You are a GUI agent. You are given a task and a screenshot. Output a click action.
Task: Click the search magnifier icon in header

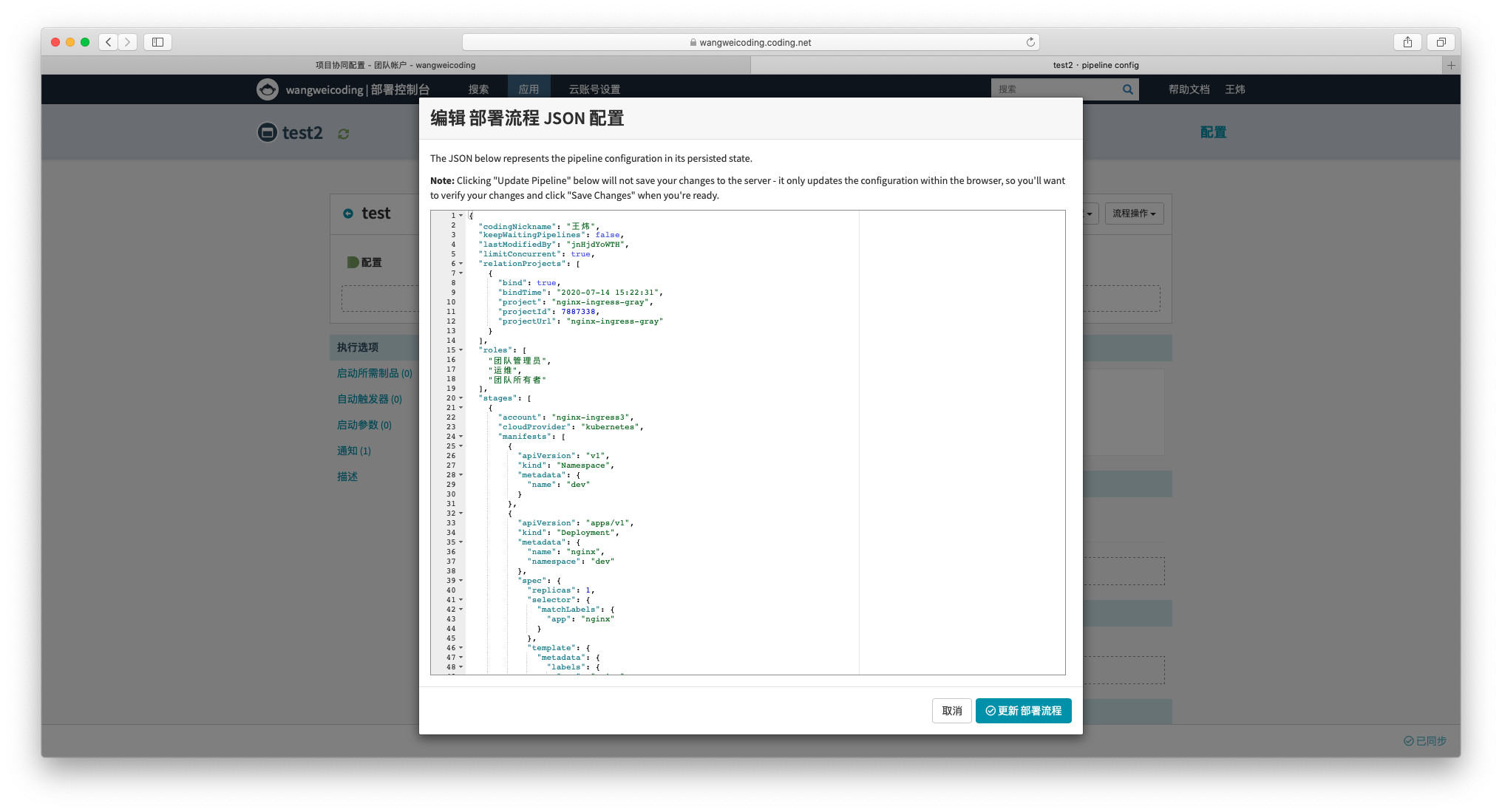click(x=1127, y=89)
